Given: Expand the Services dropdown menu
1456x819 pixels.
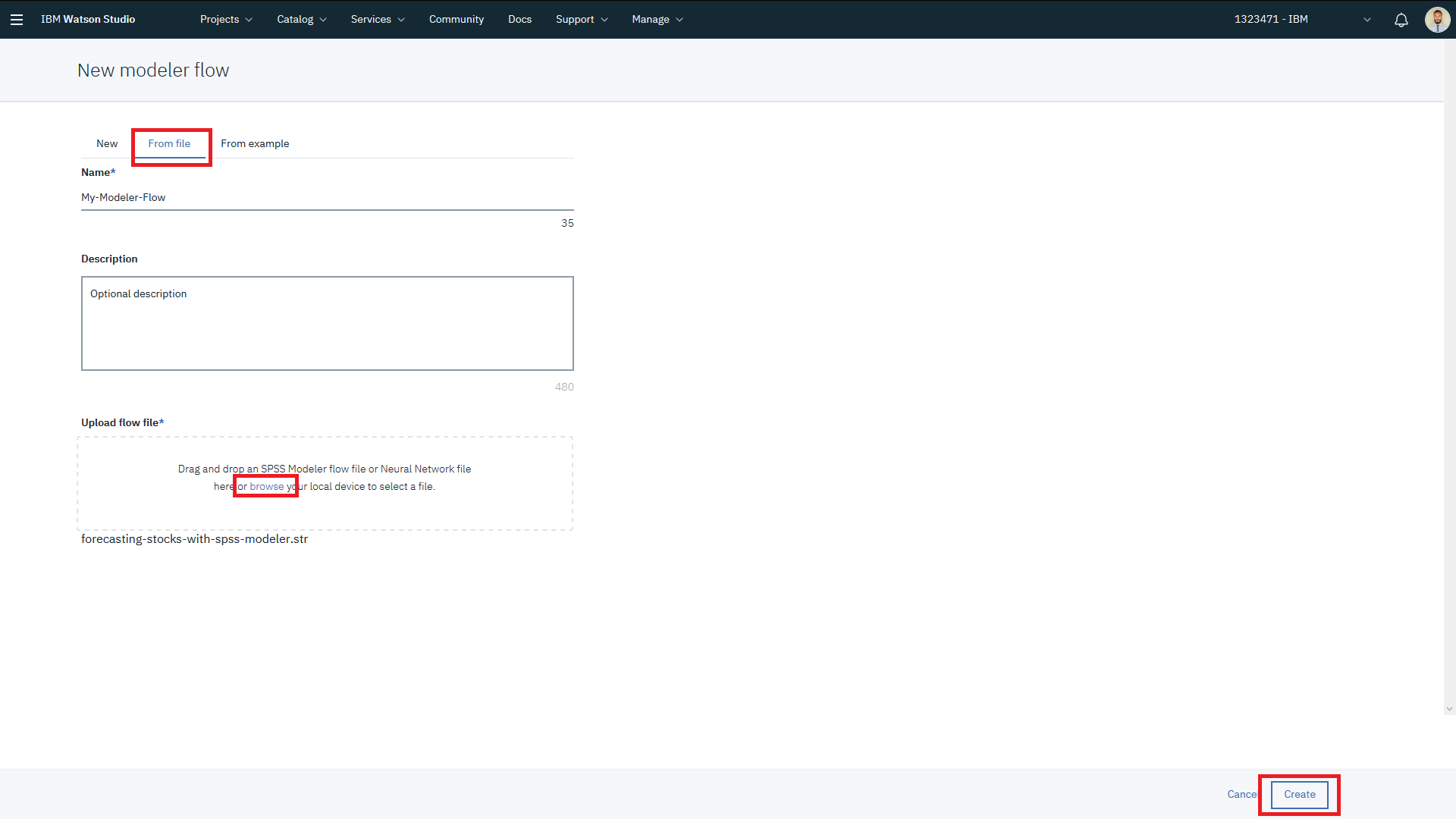Looking at the screenshot, I should click(377, 20).
